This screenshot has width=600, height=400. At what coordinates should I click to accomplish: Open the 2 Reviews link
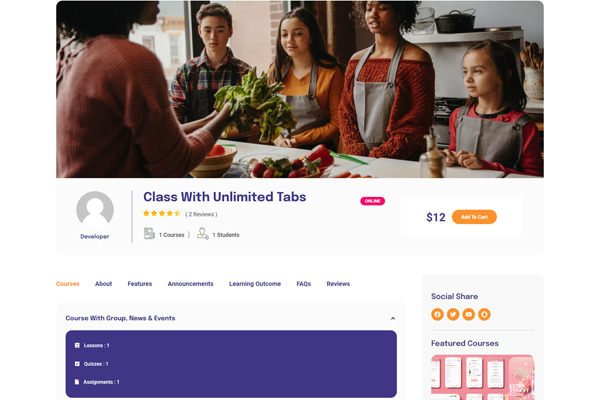[201, 214]
